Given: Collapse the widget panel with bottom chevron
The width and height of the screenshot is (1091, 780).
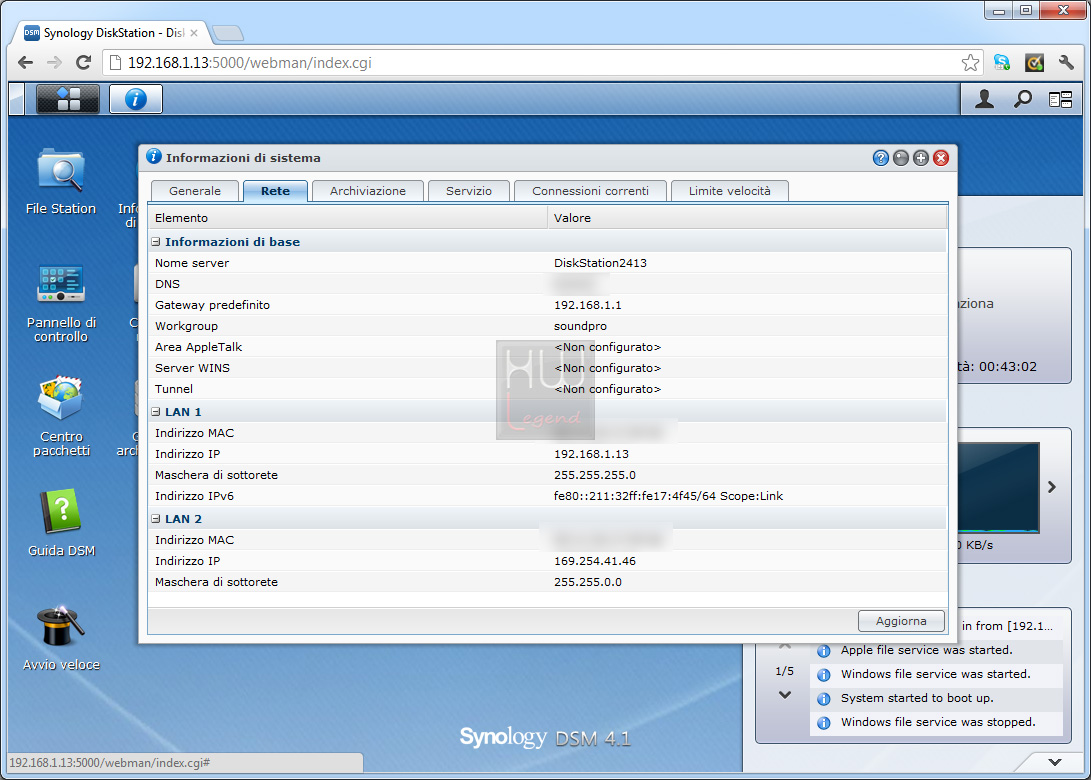Looking at the screenshot, I should pyautogui.click(x=1055, y=762).
